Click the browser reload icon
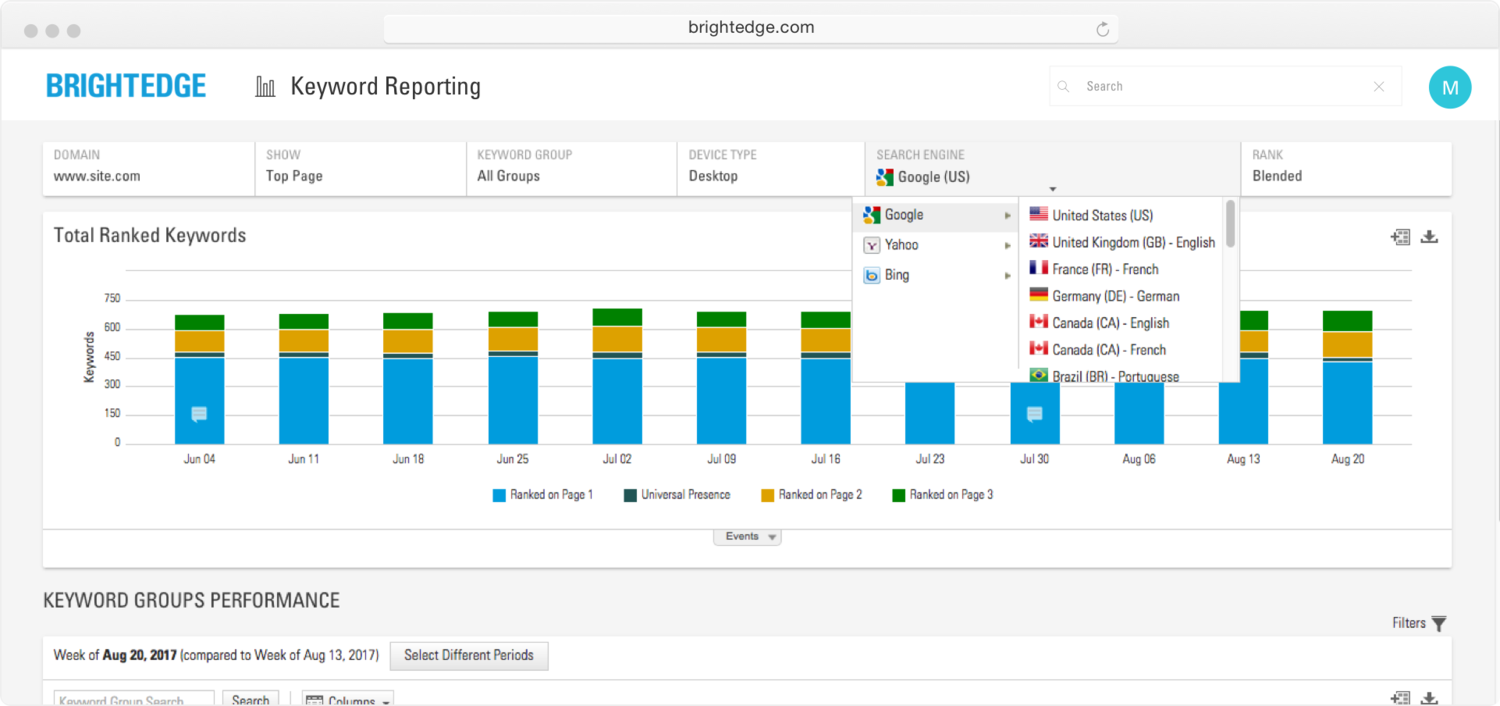 (x=1102, y=29)
